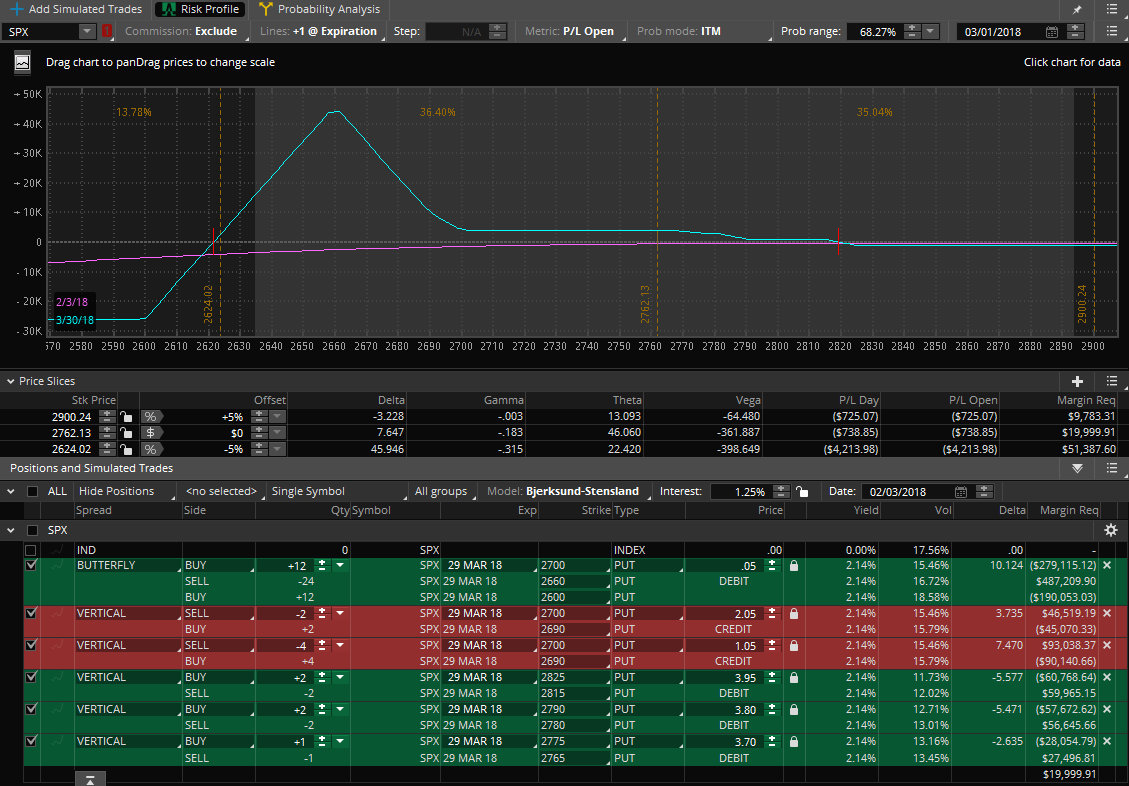Click the chart icon near Drag chart label
The image size is (1129, 786).
coord(21,62)
